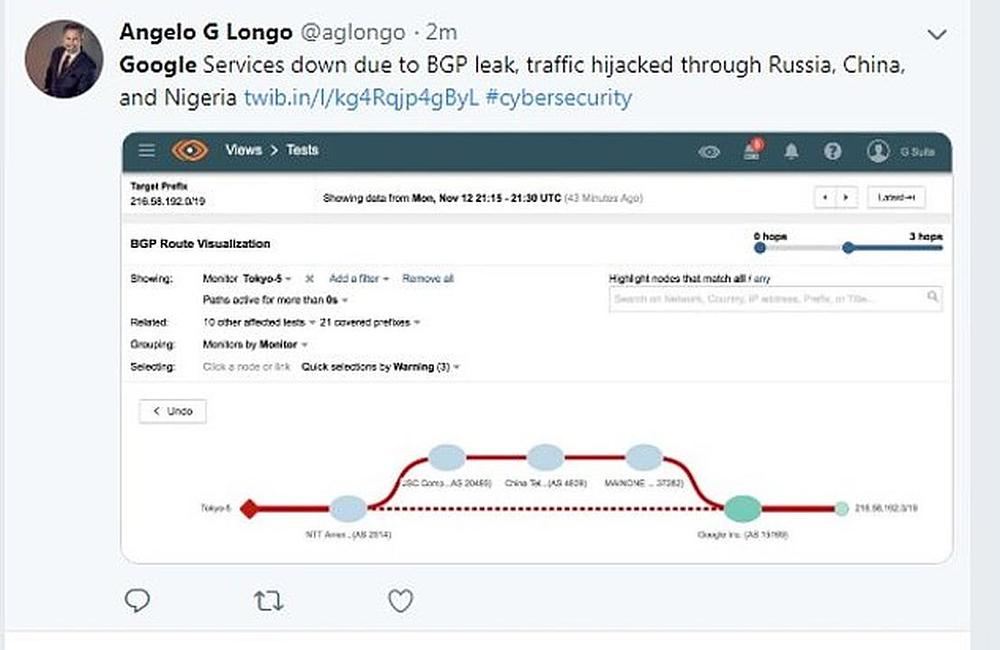Reply to the tweet with the comment icon
The width and height of the screenshot is (1000, 650).
click(x=137, y=600)
